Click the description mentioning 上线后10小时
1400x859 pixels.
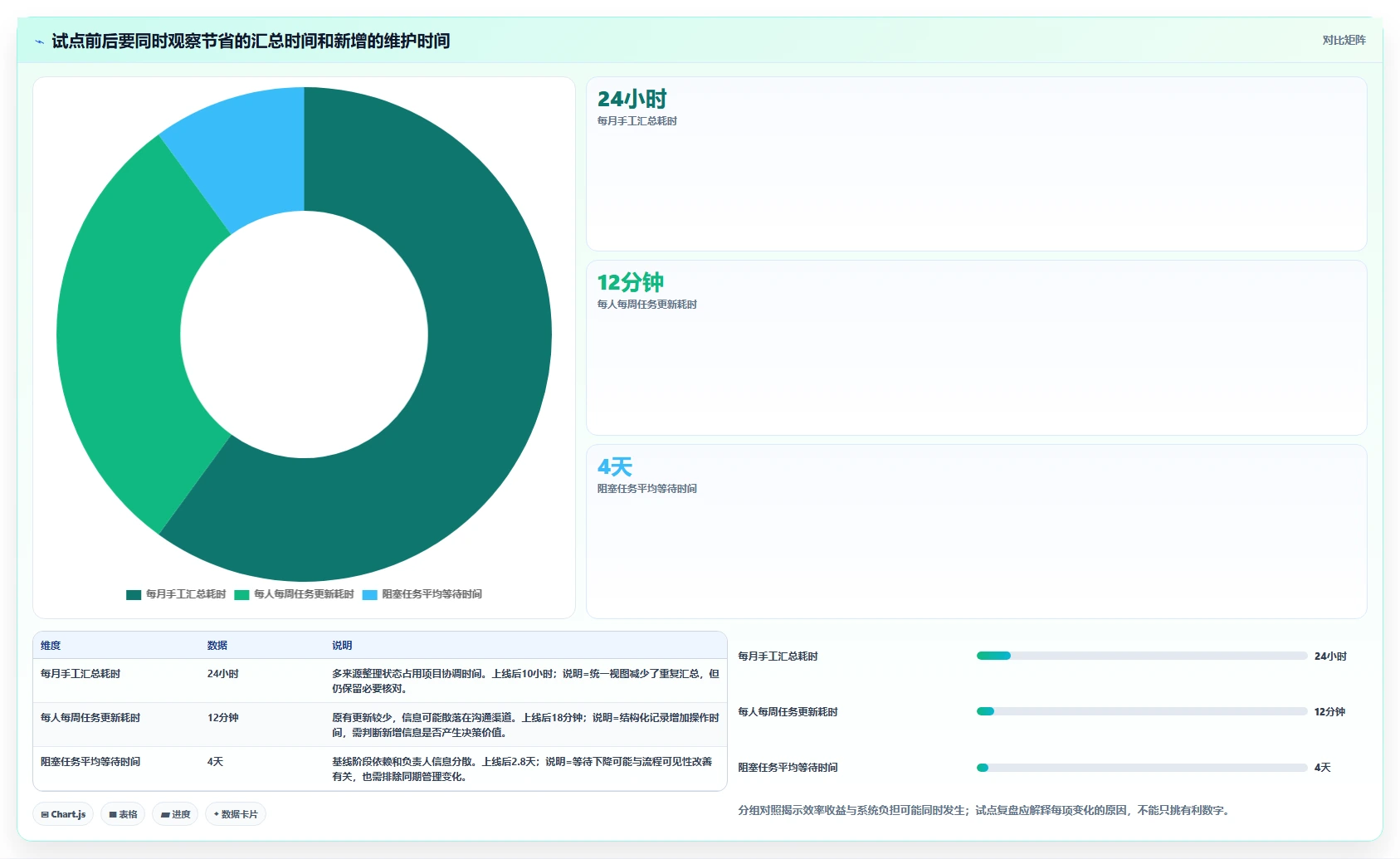(x=525, y=681)
